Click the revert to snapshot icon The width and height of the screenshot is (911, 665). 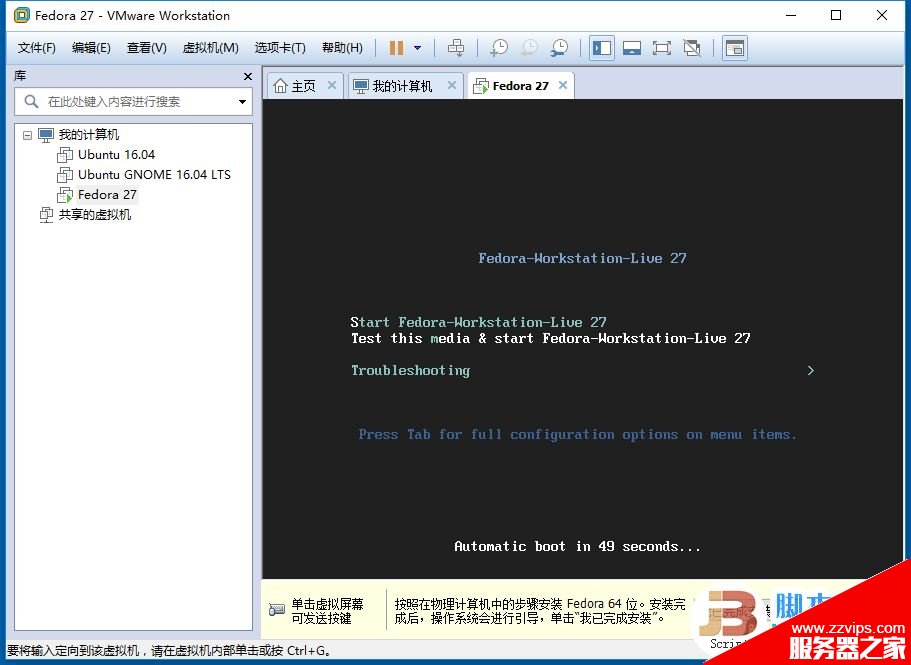click(x=529, y=48)
